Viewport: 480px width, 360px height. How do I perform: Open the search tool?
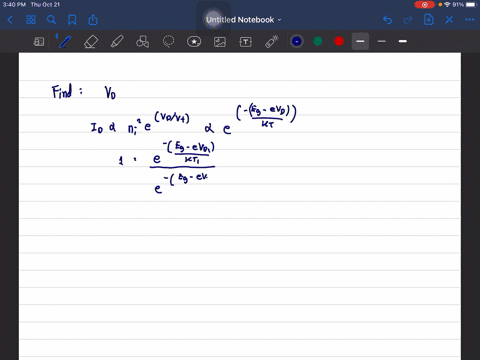click(51, 20)
